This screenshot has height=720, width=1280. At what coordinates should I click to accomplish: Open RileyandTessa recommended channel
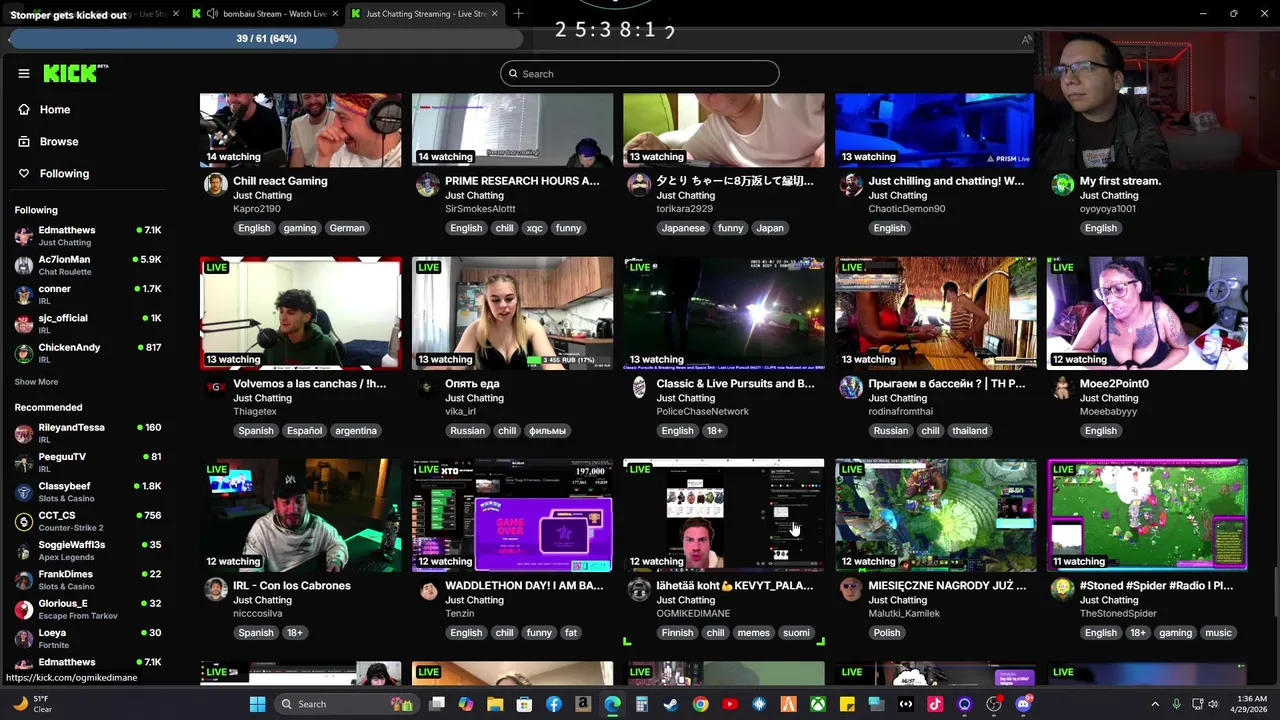88,433
